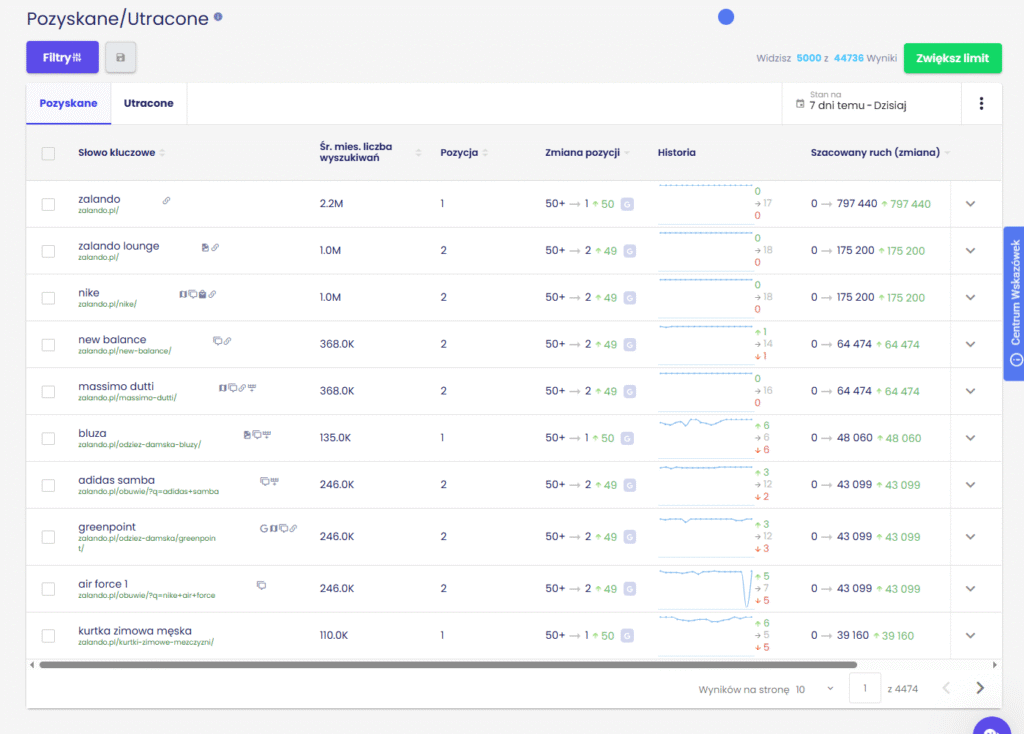Click the Google icon in the nike row
Image resolution: width=1024 pixels, height=734 pixels.
point(630,298)
